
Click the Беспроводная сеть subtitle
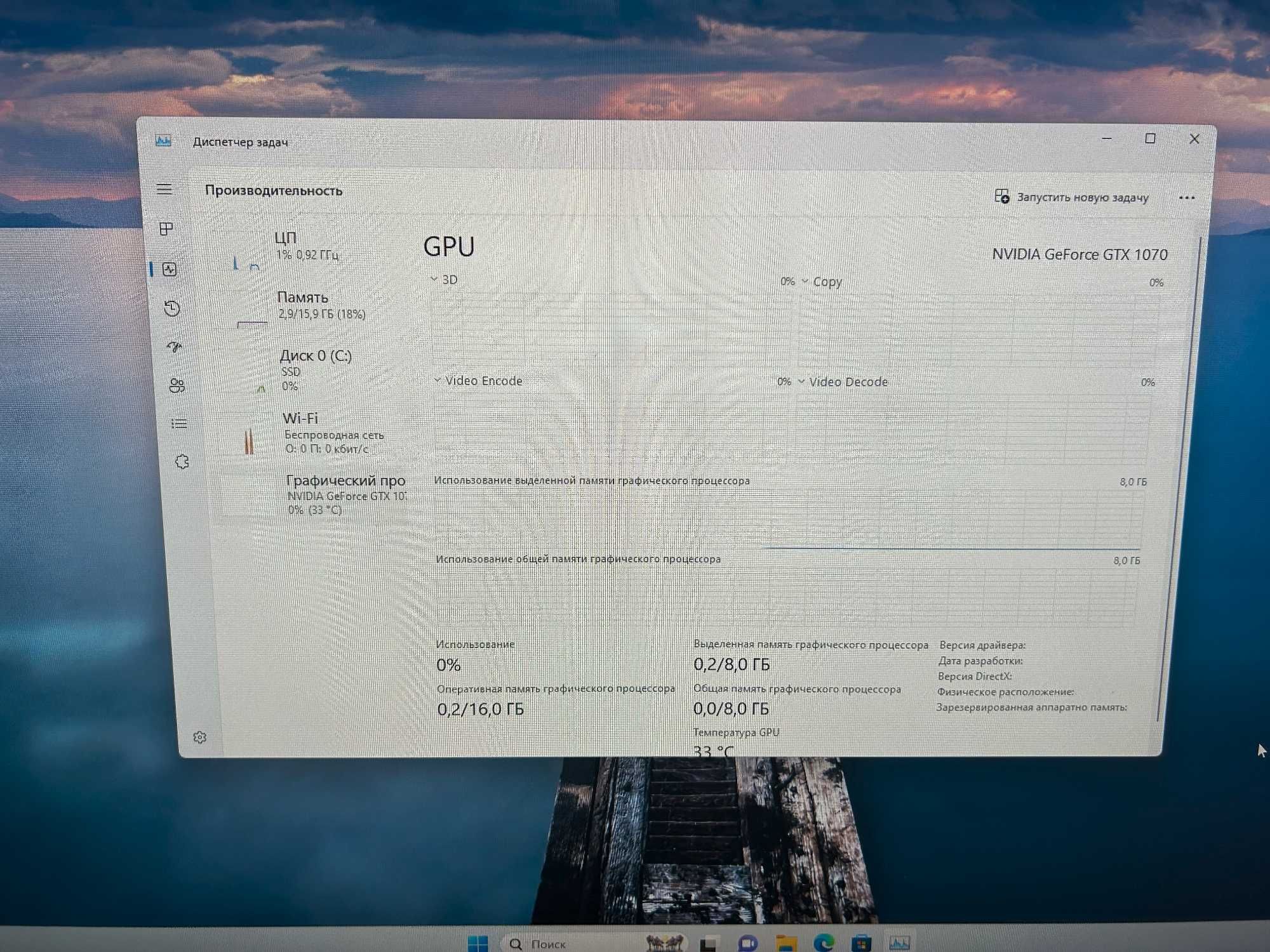(334, 435)
